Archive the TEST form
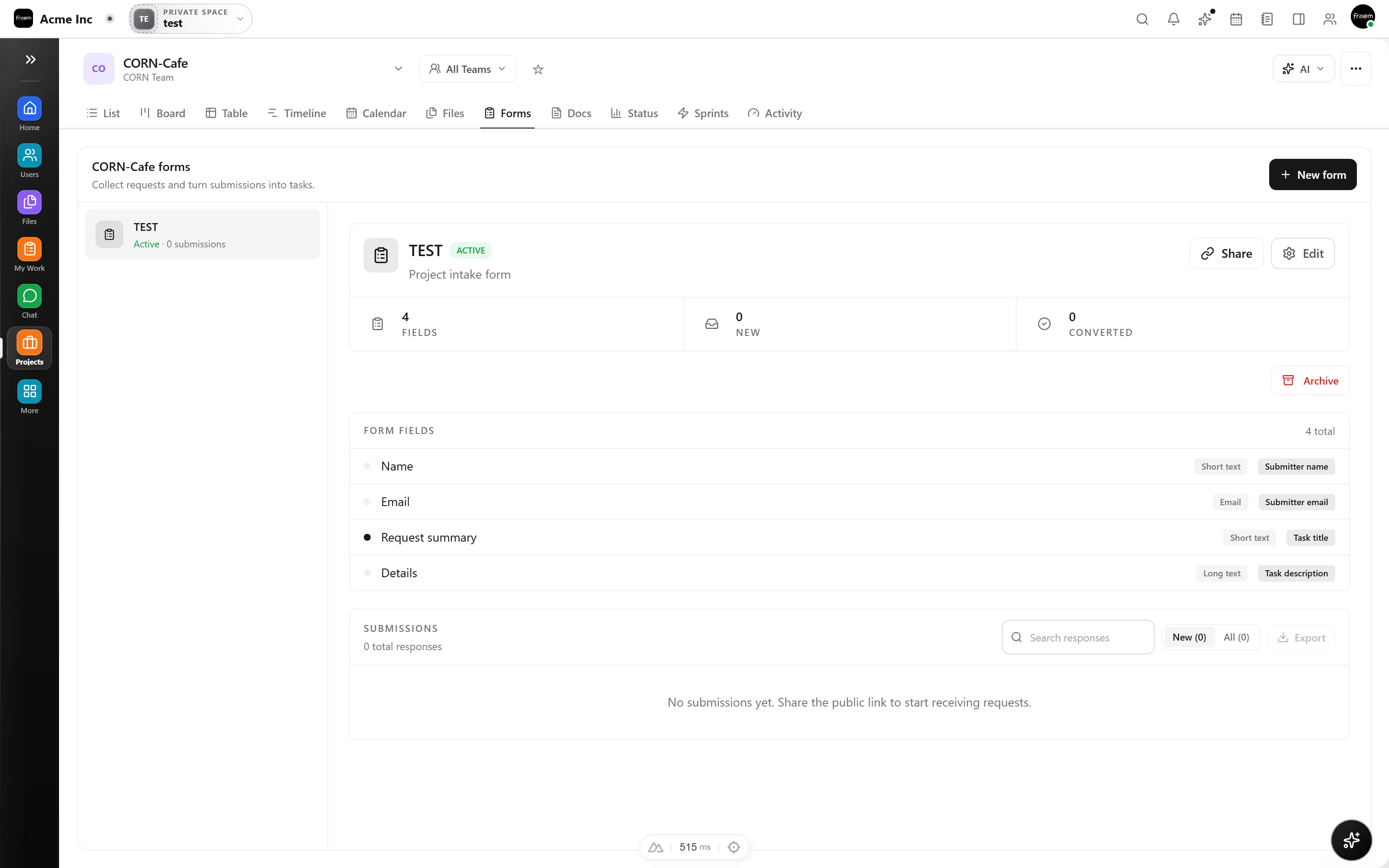1389x868 pixels. [x=1310, y=381]
